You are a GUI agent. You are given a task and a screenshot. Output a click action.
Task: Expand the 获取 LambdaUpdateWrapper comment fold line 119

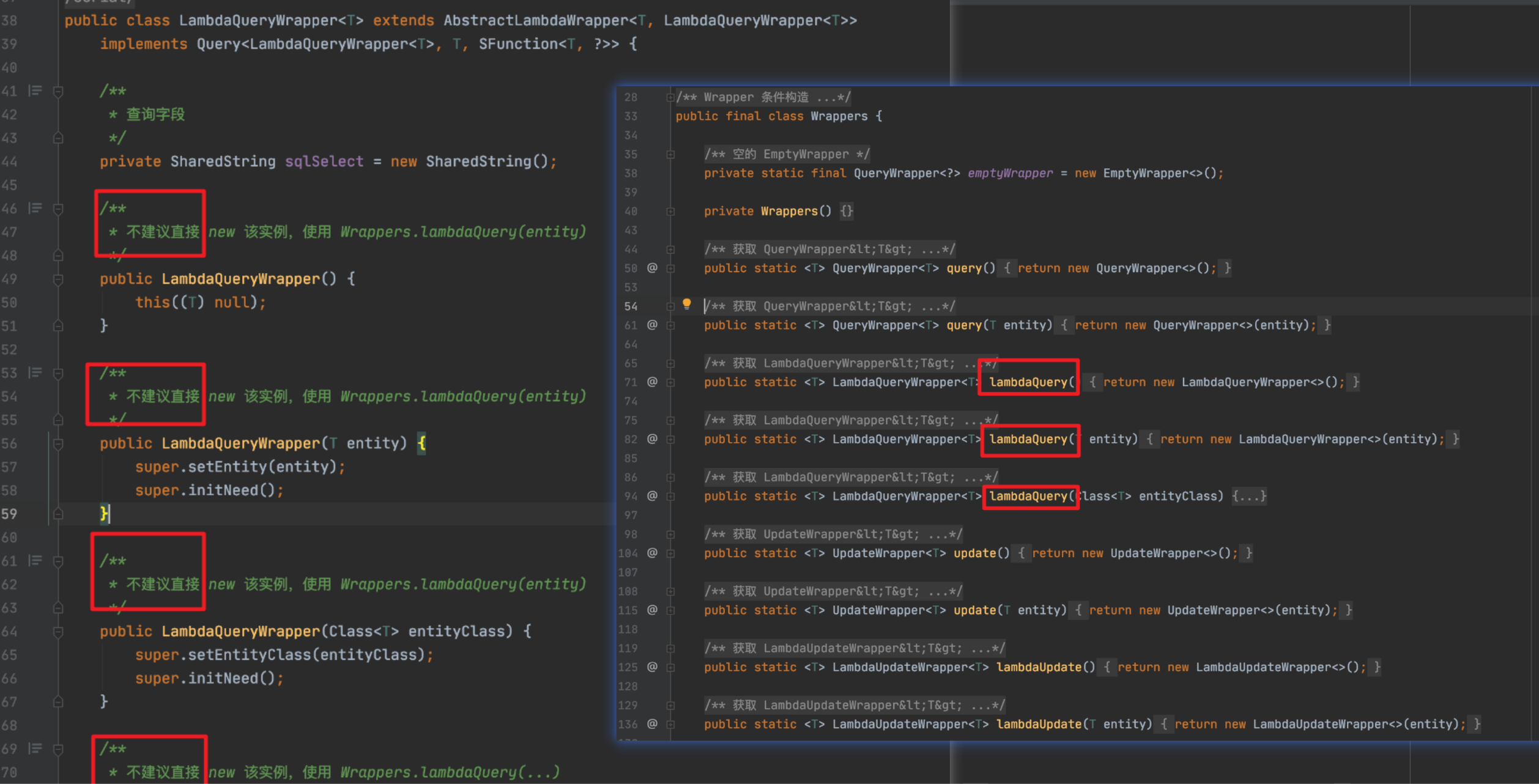pos(670,648)
